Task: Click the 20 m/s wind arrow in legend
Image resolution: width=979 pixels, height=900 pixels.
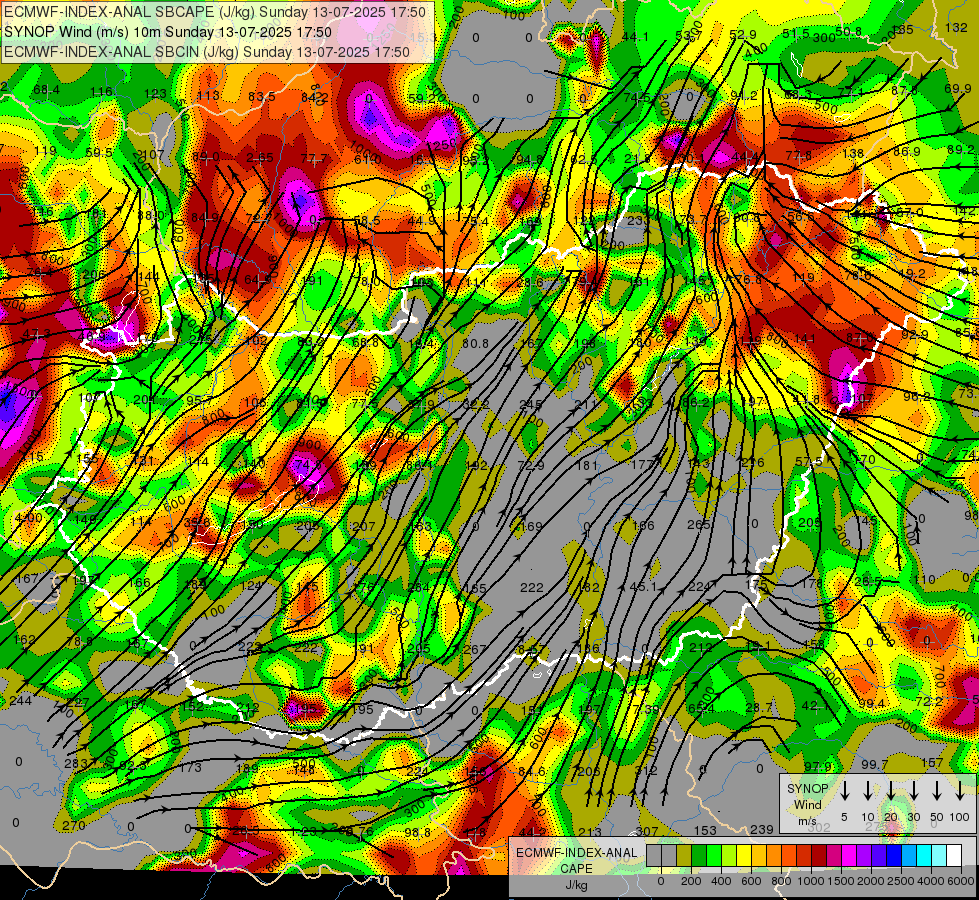Action: click(890, 791)
